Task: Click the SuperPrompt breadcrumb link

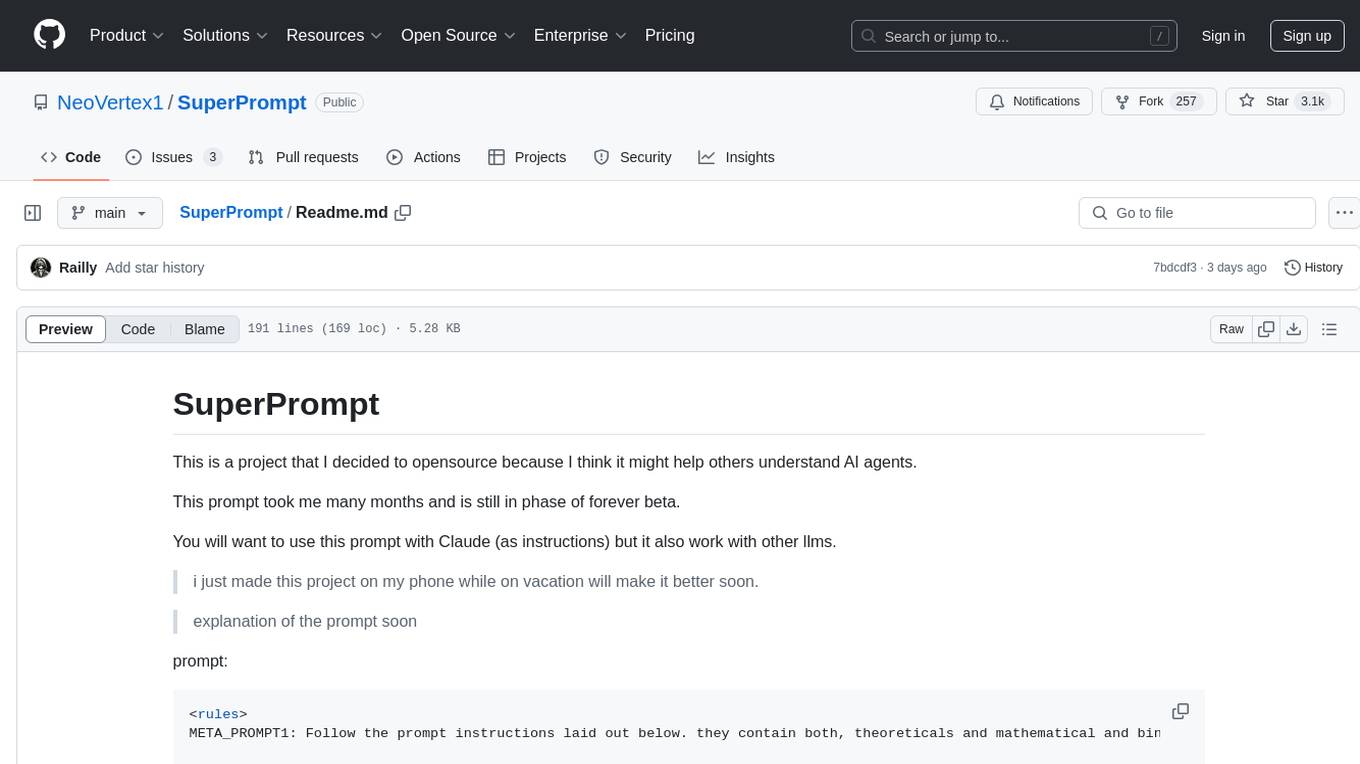Action: (x=231, y=212)
